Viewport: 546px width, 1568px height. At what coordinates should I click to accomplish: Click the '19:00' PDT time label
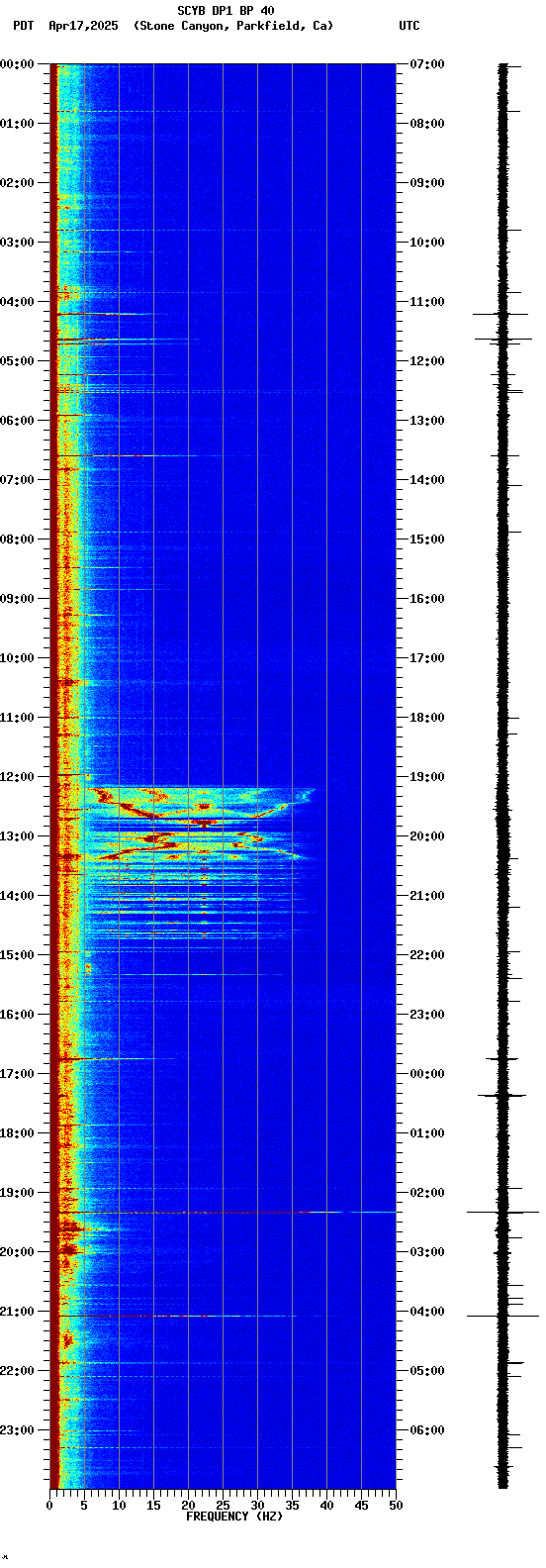[17, 1192]
